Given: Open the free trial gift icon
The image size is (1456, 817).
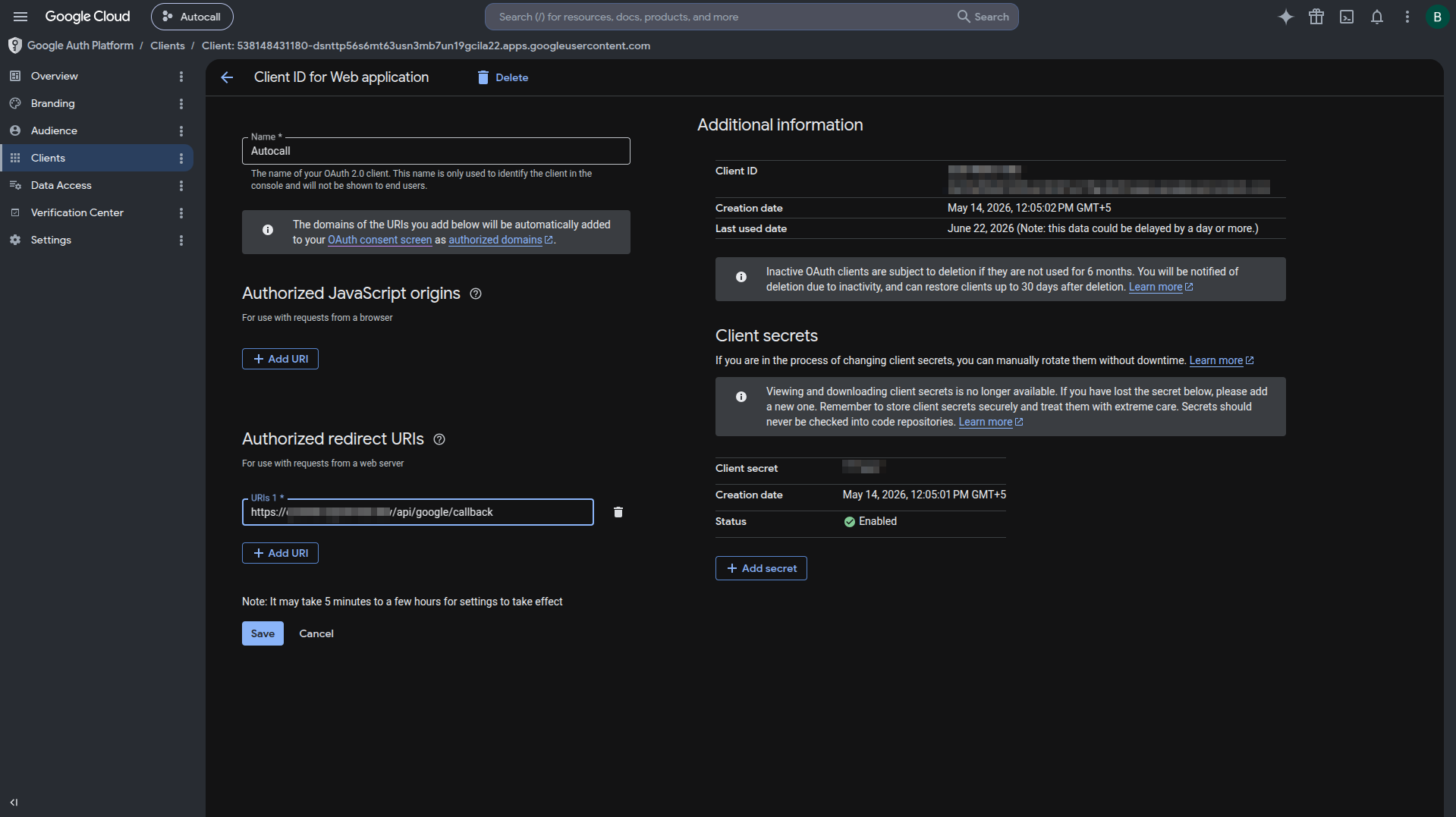Looking at the screenshot, I should (1316, 17).
